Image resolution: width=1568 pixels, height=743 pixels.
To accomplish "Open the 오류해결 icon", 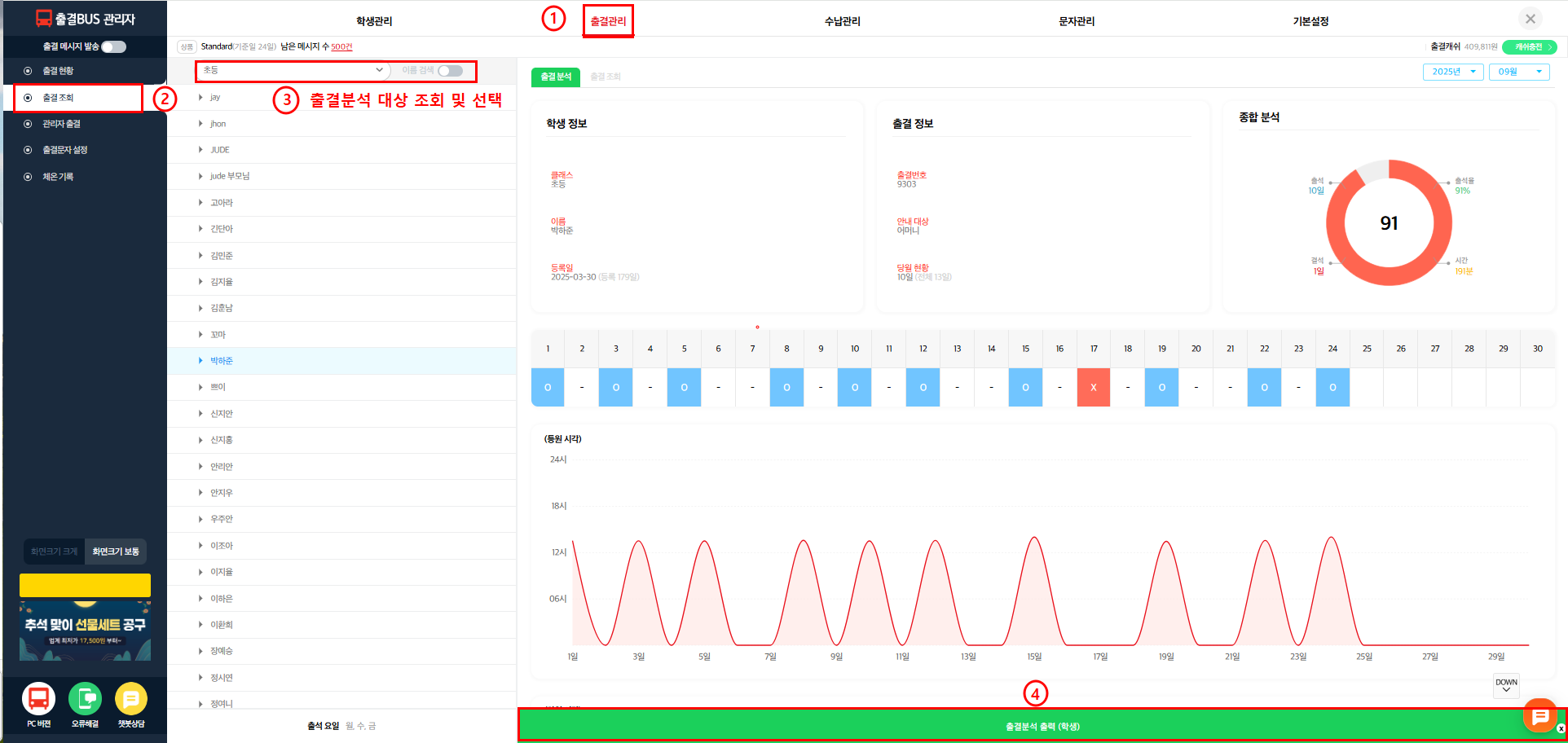I will [85, 699].
